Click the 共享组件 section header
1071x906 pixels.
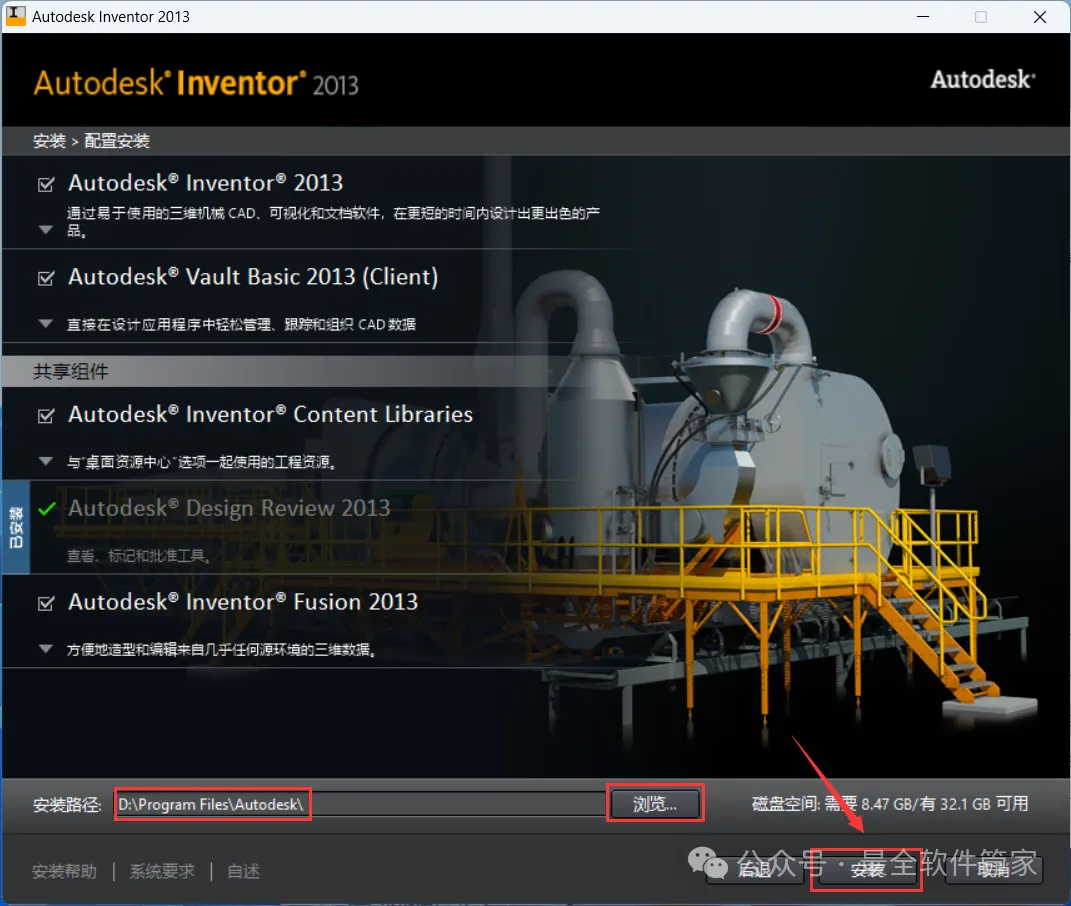71,372
